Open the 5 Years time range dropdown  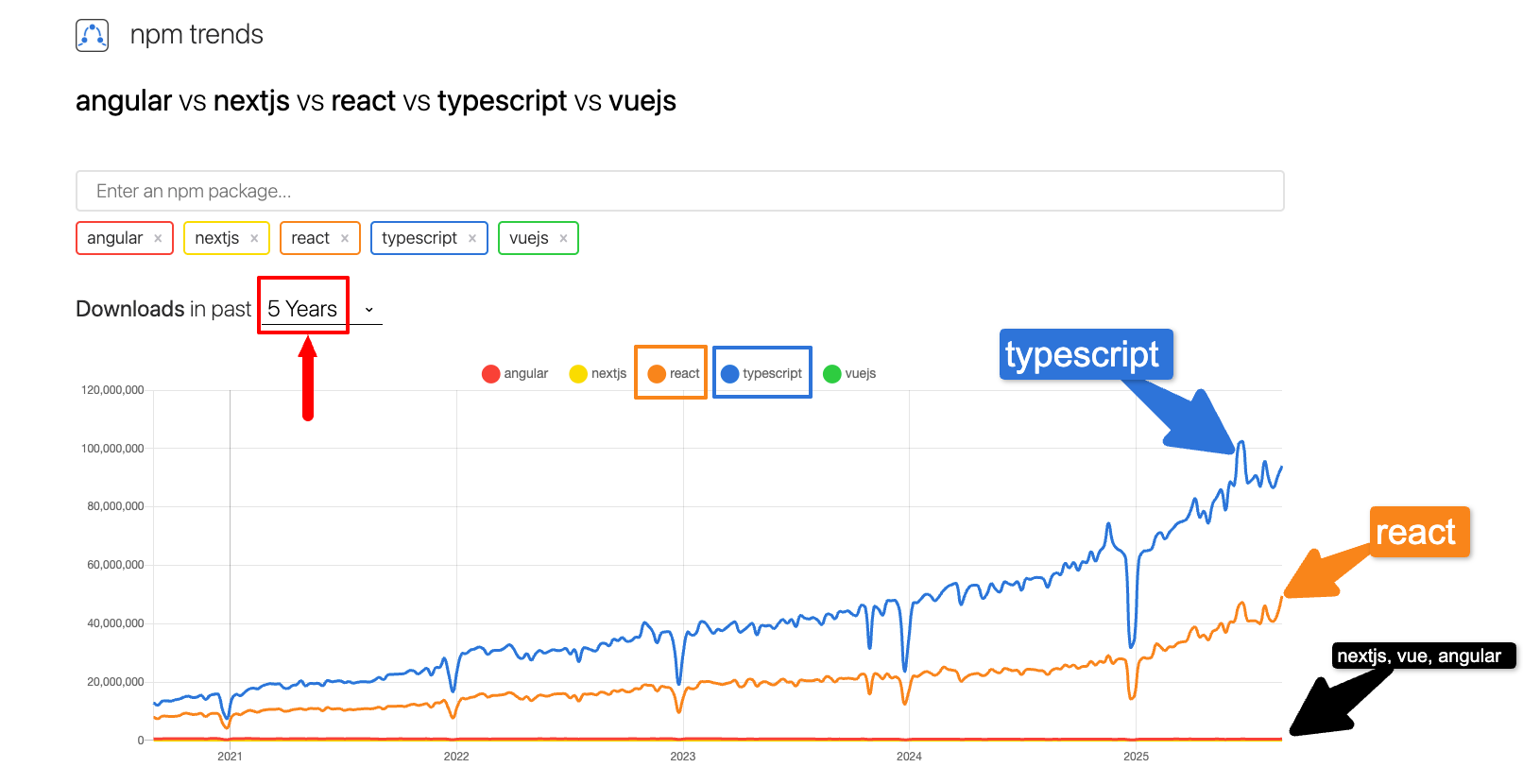[x=302, y=309]
